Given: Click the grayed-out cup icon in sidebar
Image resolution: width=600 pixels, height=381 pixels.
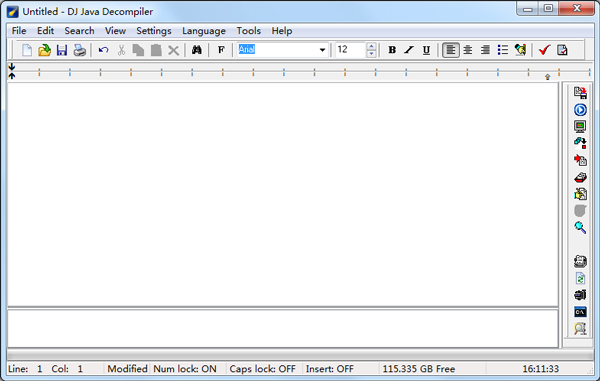Looking at the screenshot, I should coord(580,211).
